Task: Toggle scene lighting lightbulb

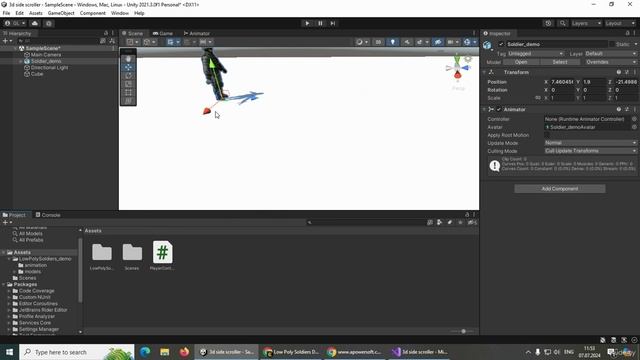Action: 392,42
